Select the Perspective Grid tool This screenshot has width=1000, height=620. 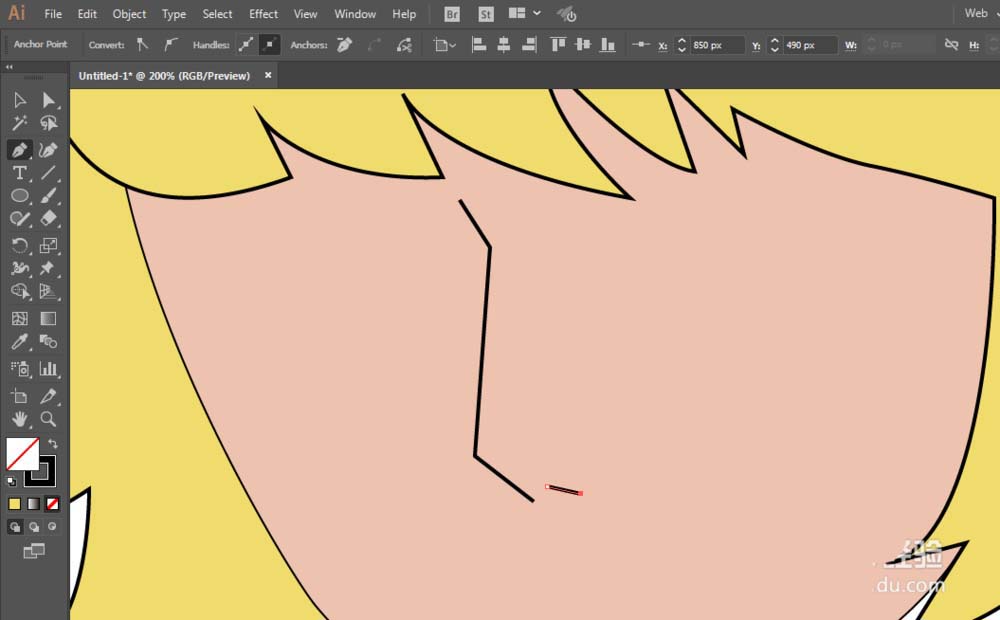pos(48,292)
